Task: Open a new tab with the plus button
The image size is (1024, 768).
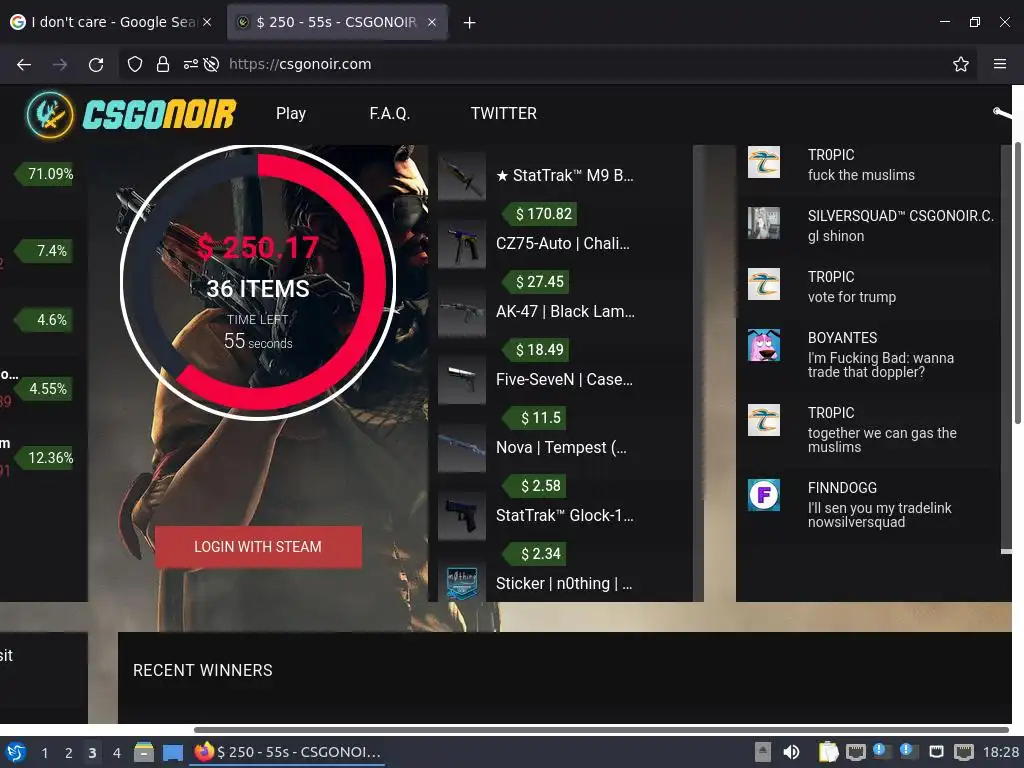Action: click(469, 22)
